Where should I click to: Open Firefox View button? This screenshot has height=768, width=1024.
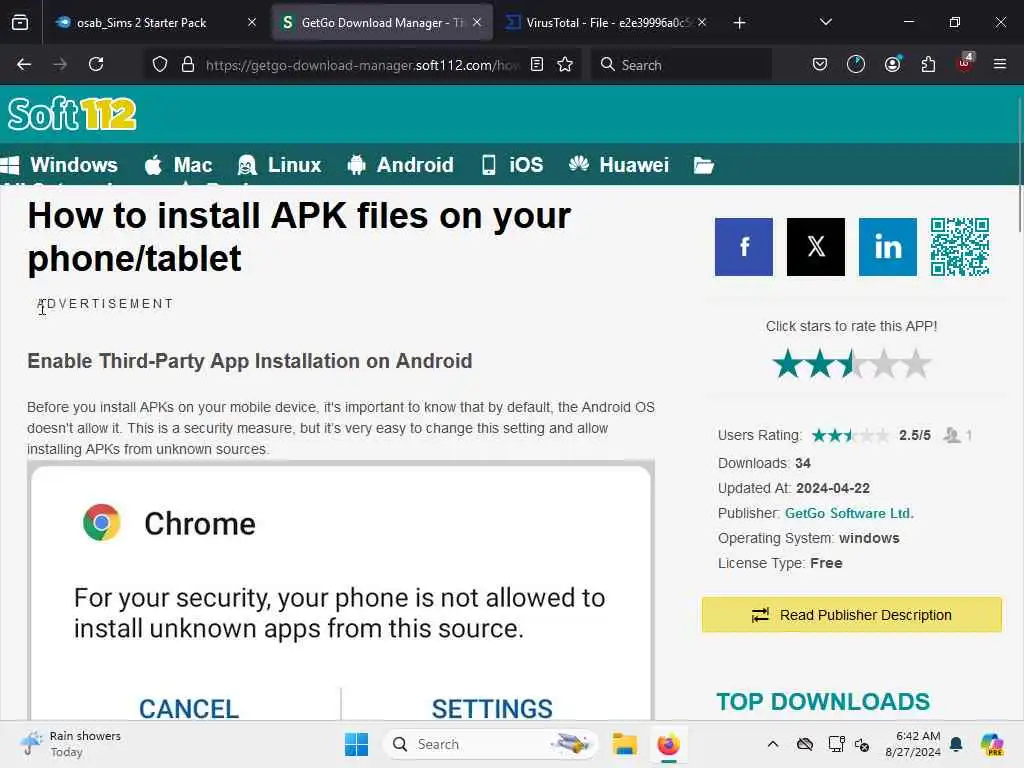20,22
